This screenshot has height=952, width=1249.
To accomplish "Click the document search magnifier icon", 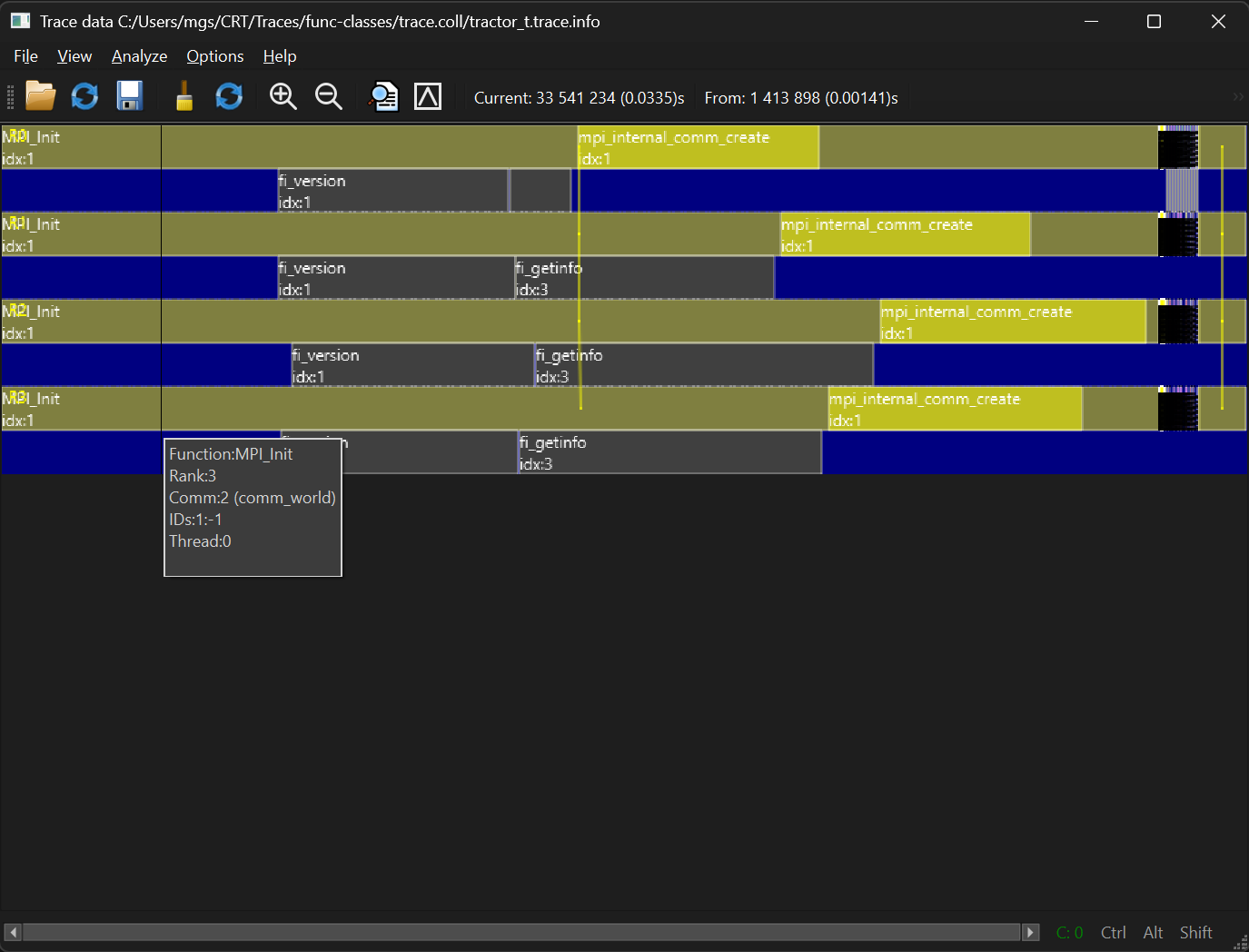I will (x=383, y=95).
